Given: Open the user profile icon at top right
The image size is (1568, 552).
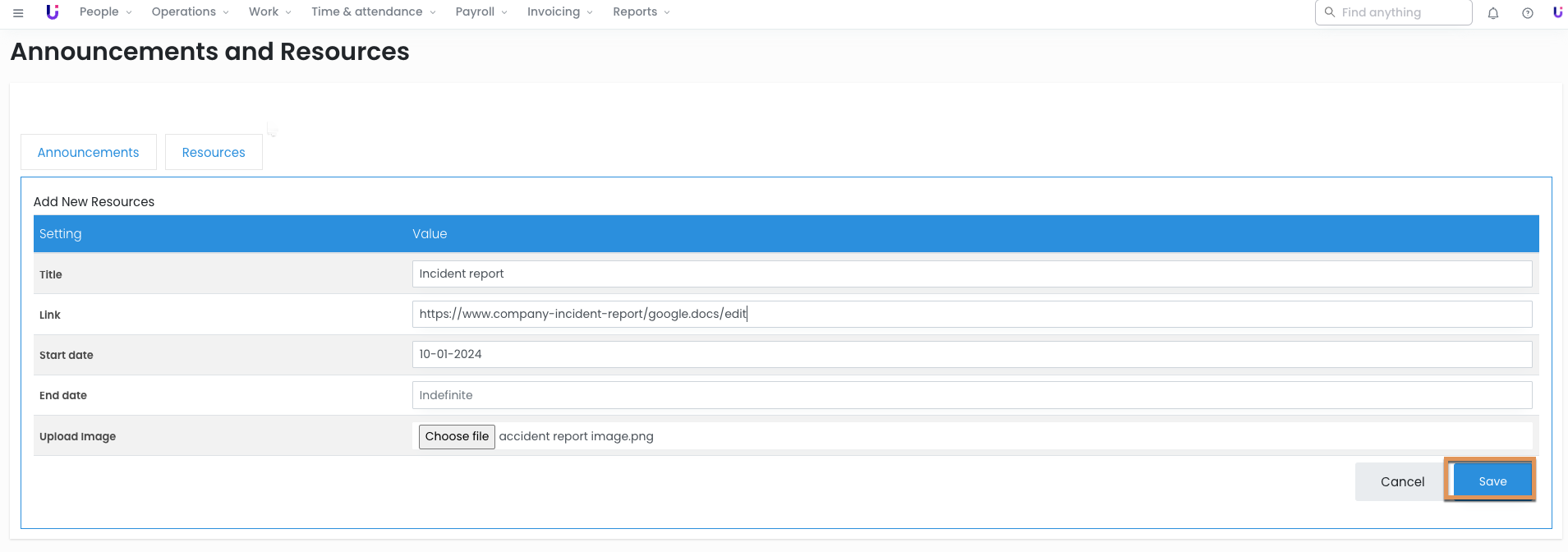Looking at the screenshot, I should pos(1557,12).
